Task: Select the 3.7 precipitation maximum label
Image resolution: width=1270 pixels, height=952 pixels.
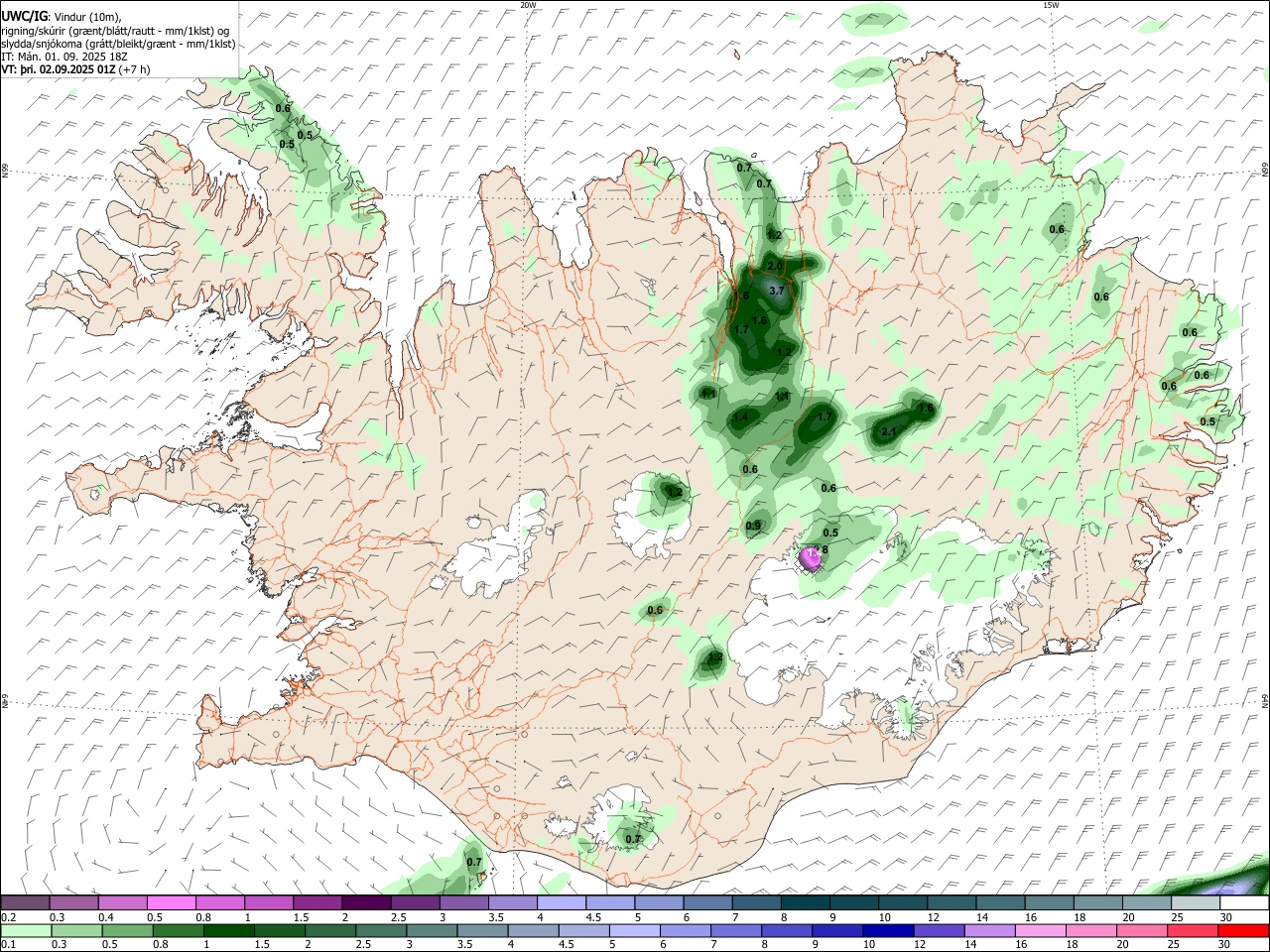Action: 777,291
